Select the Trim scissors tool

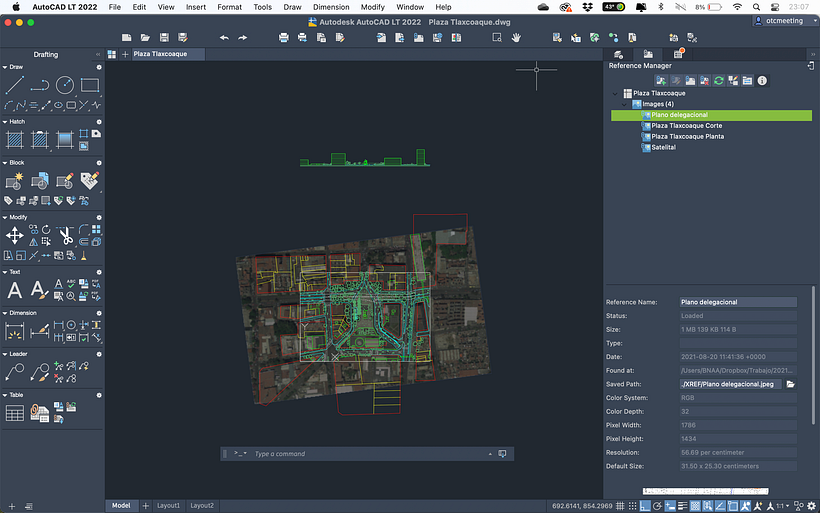click(x=65, y=236)
